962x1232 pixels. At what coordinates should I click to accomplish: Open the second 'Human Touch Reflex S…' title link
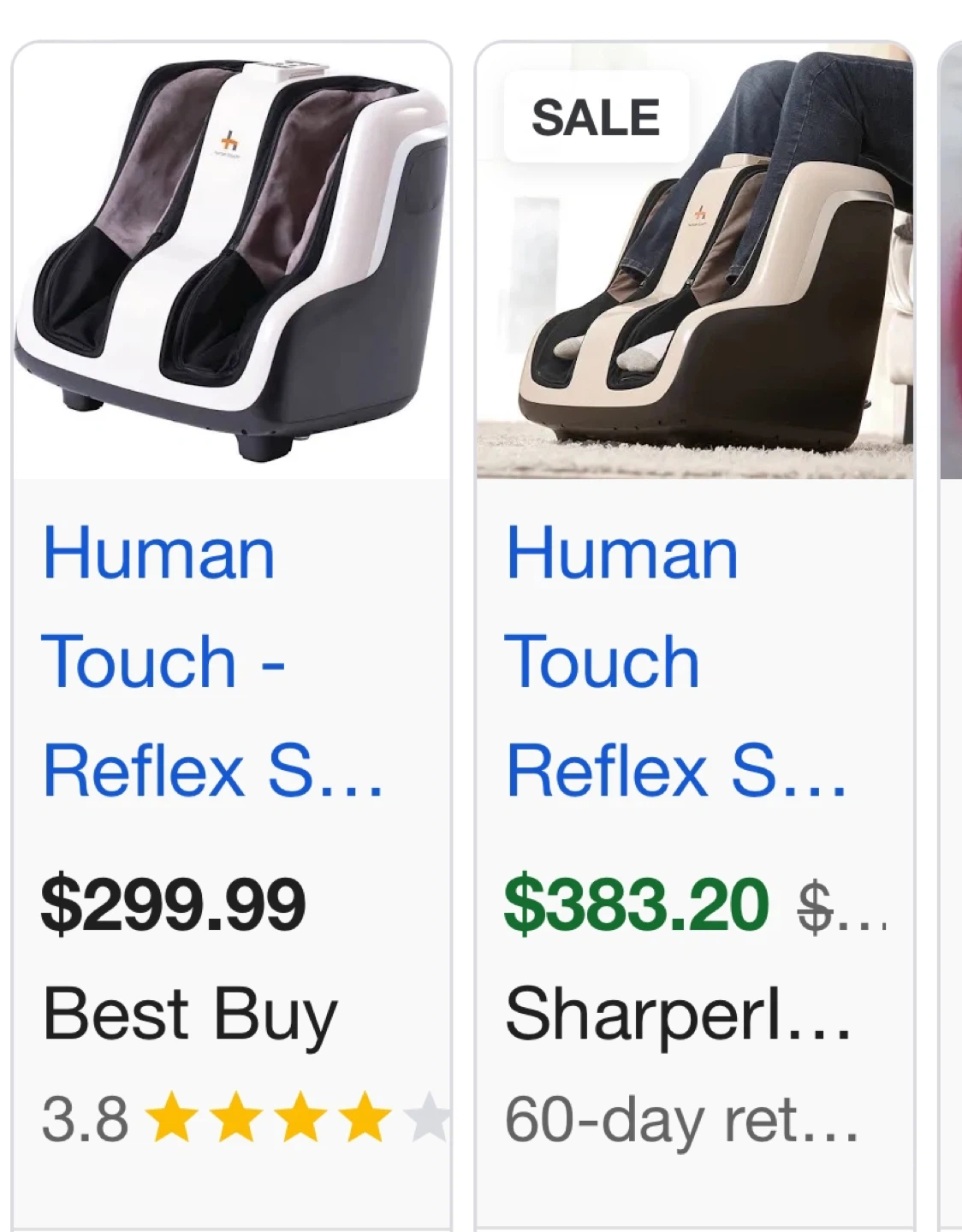tap(676, 662)
